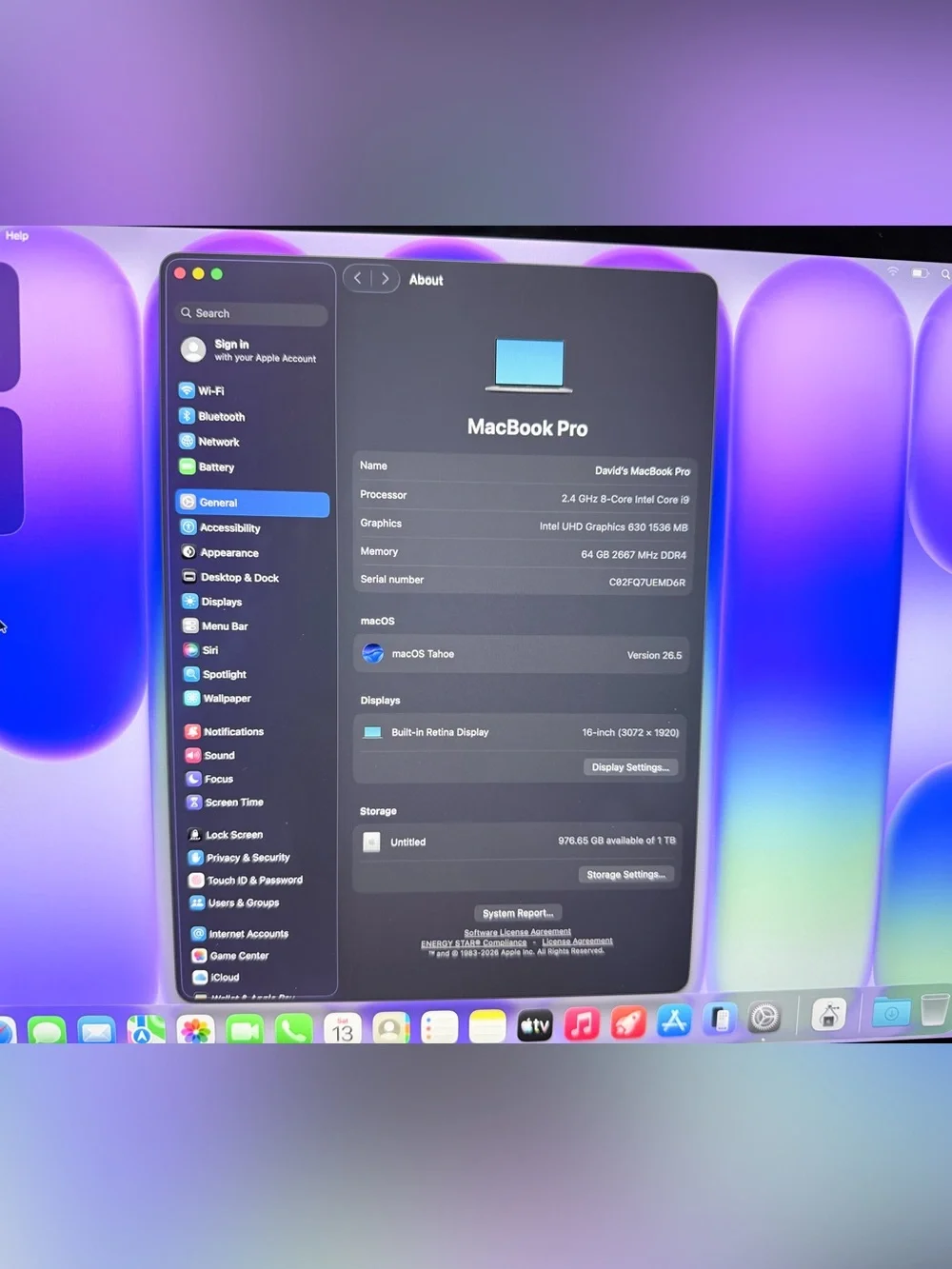The height and width of the screenshot is (1269, 952).
Task: Open Notes from the Dock
Action: 487,1026
